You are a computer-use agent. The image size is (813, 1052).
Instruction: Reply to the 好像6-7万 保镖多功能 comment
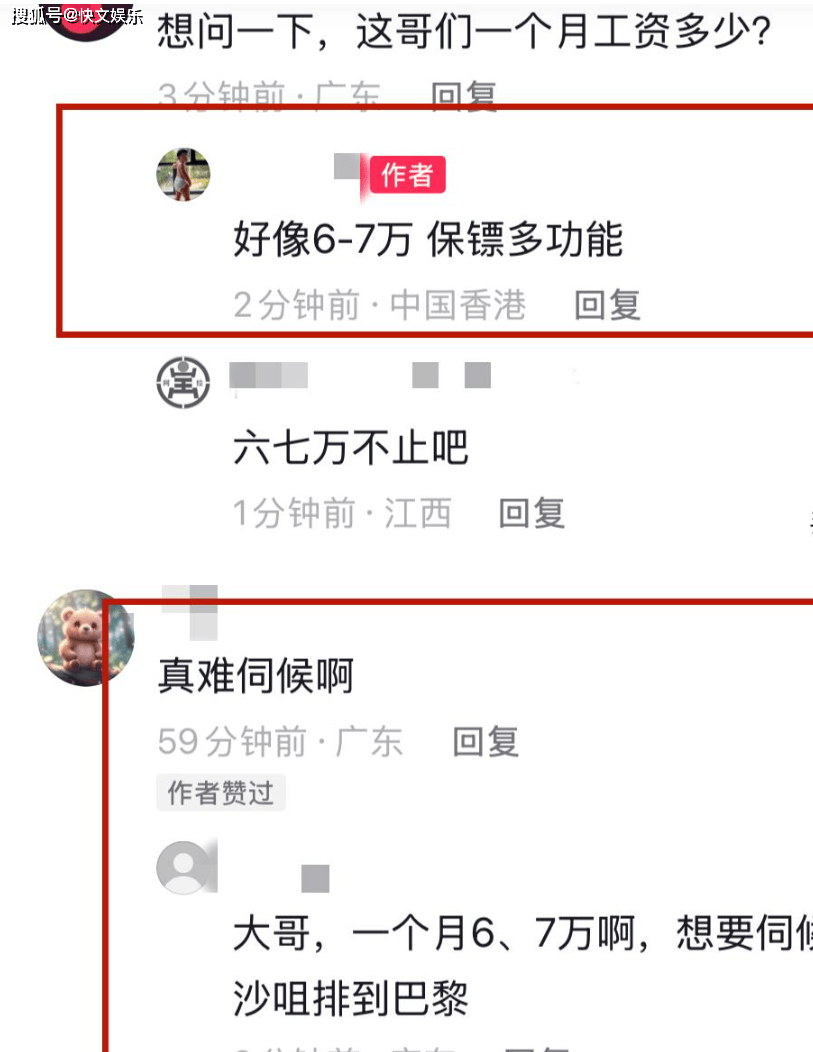click(608, 305)
